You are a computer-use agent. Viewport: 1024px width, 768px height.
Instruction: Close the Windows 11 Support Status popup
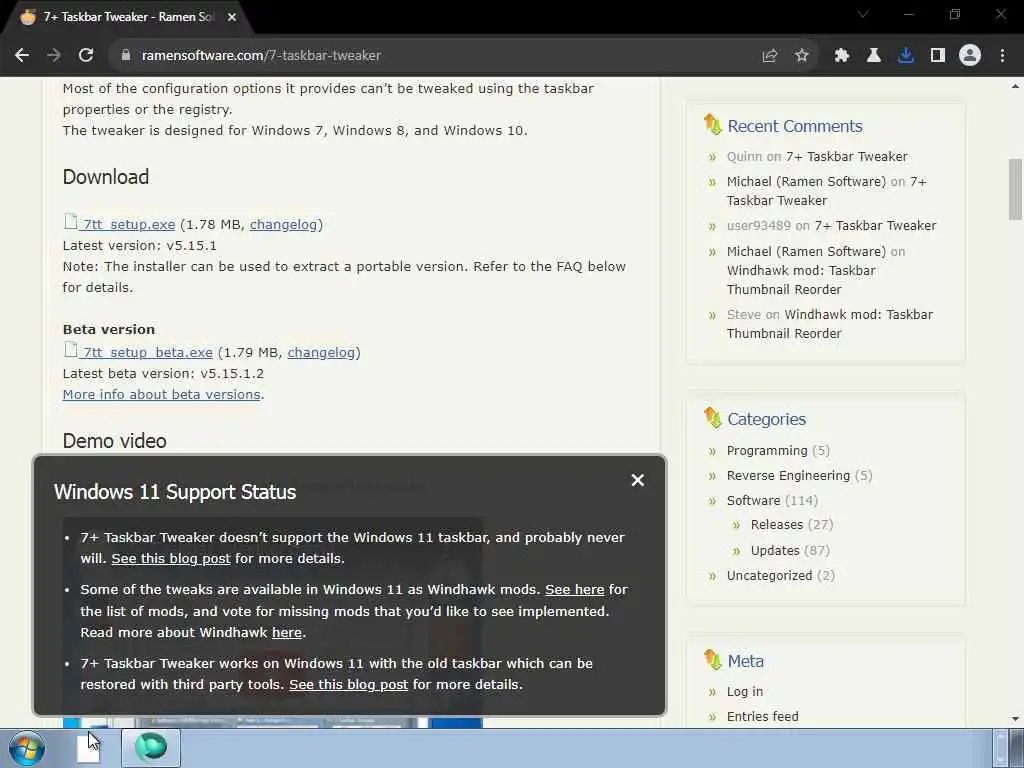pos(638,481)
